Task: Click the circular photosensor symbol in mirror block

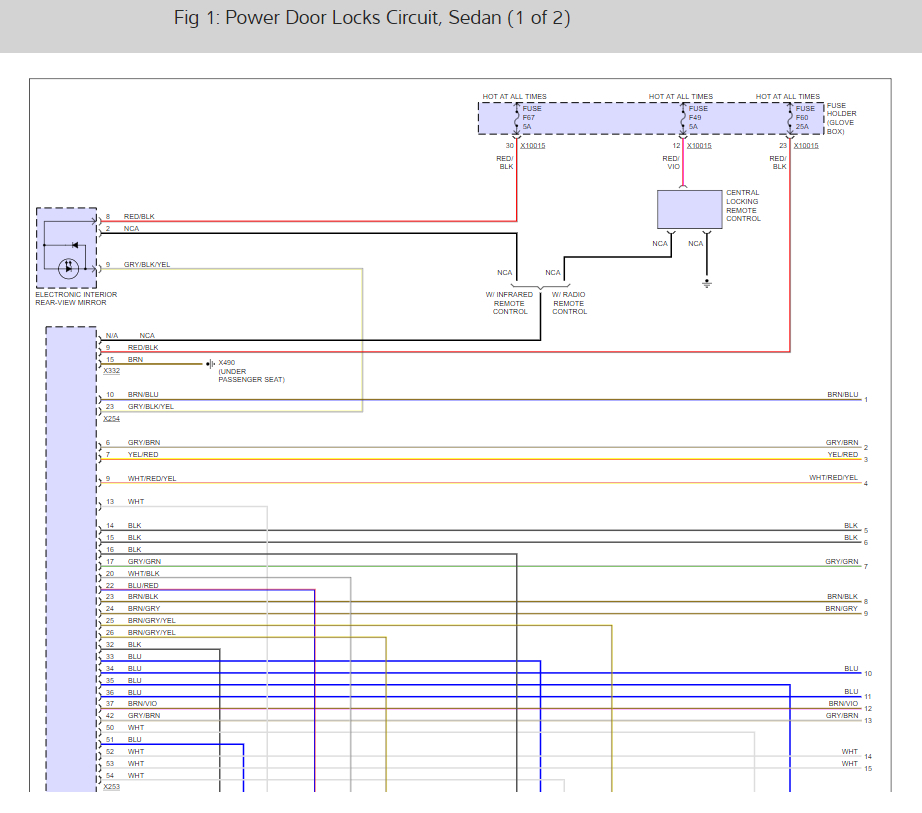Action: [x=69, y=268]
